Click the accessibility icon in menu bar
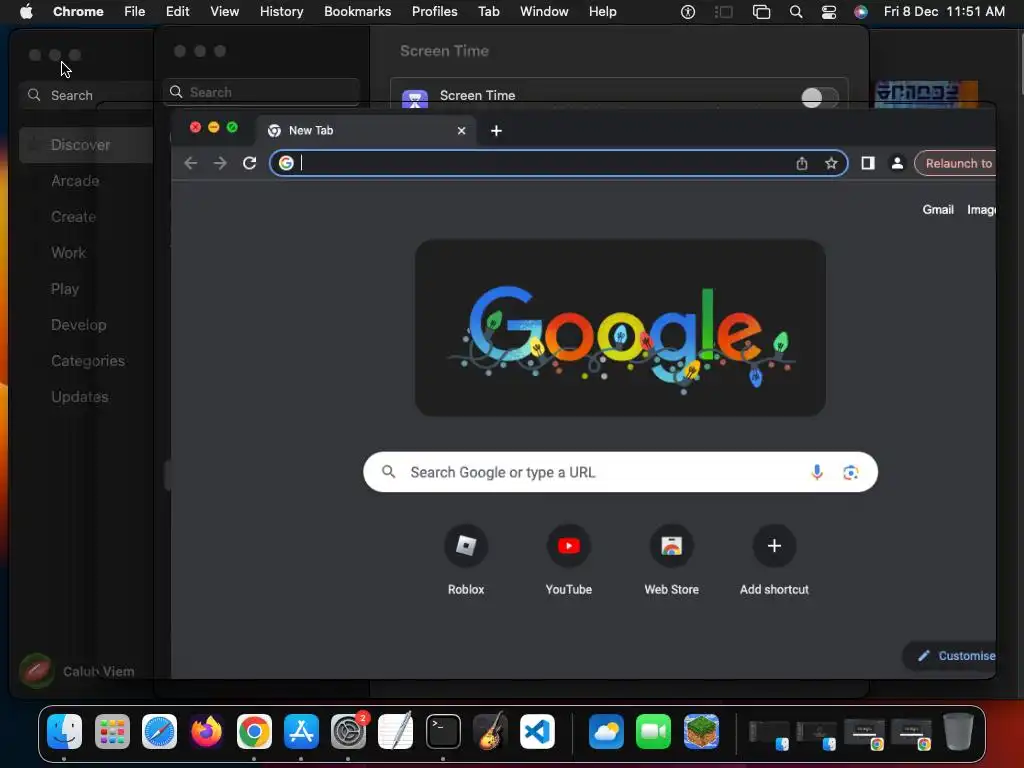 688,11
